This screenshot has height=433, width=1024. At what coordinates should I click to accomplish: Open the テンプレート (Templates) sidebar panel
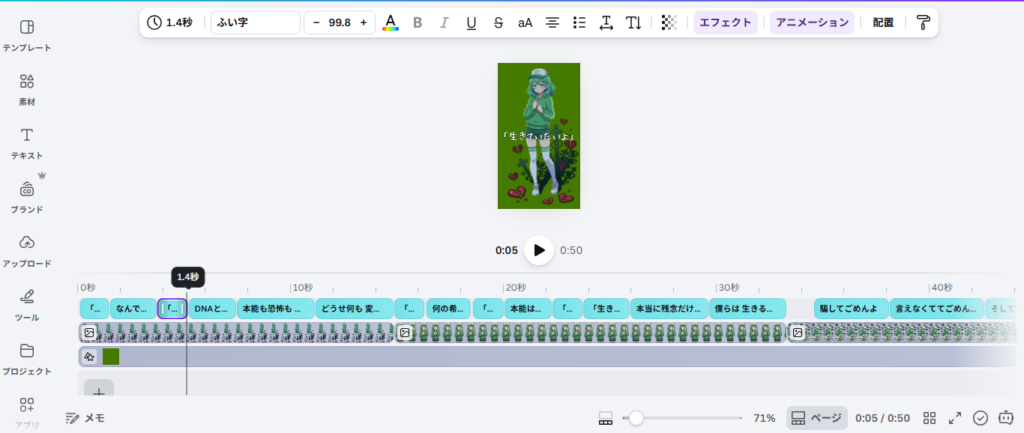pos(27,34)
